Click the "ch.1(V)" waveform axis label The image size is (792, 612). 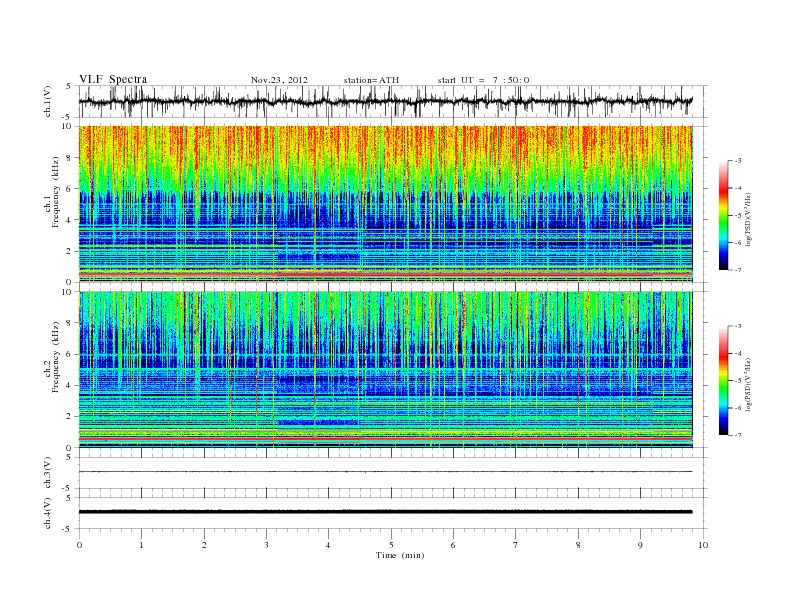tap(48, 102)
